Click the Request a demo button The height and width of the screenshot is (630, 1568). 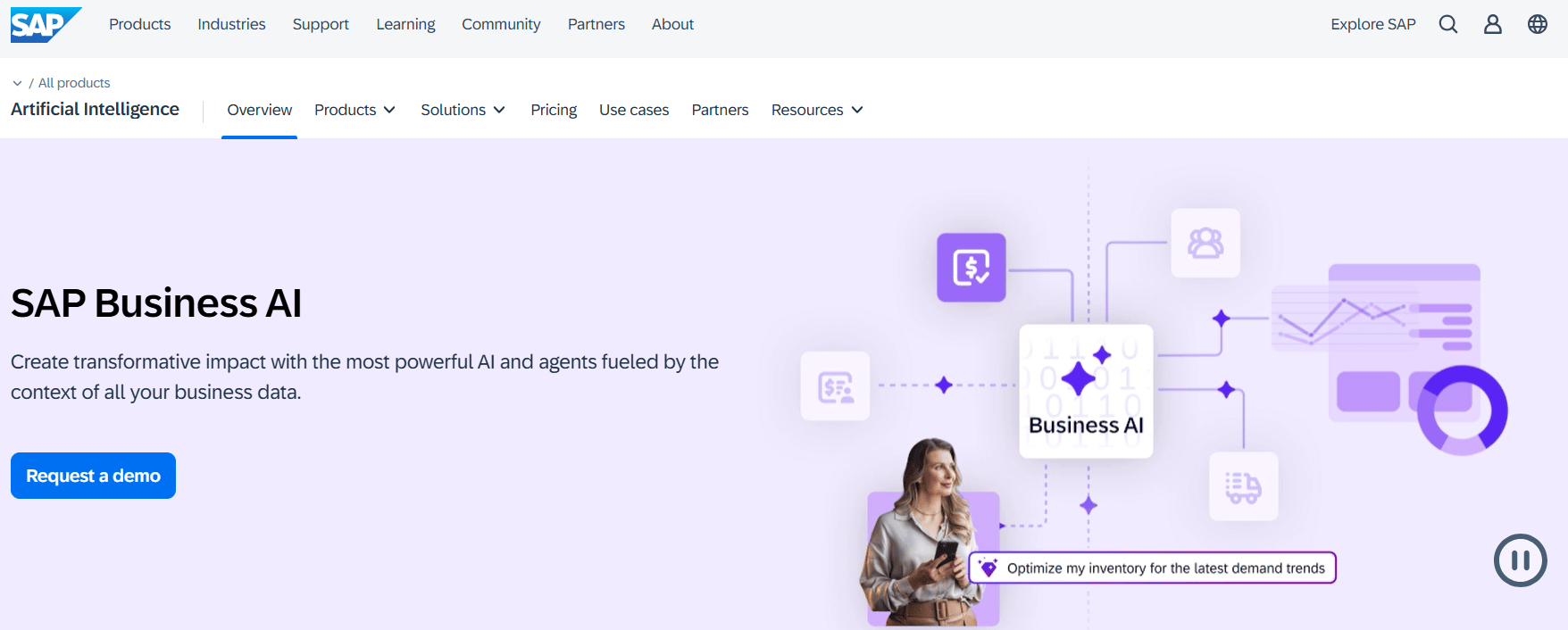(x=93, y=476)
